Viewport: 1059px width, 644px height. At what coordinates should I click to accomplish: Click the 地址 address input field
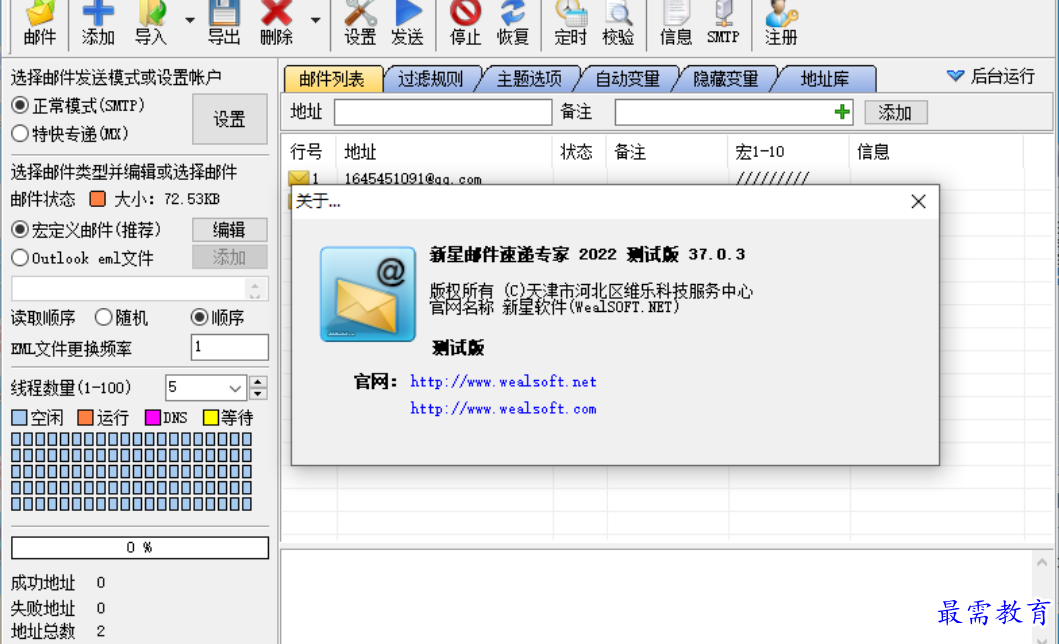[x=443, y=112]
